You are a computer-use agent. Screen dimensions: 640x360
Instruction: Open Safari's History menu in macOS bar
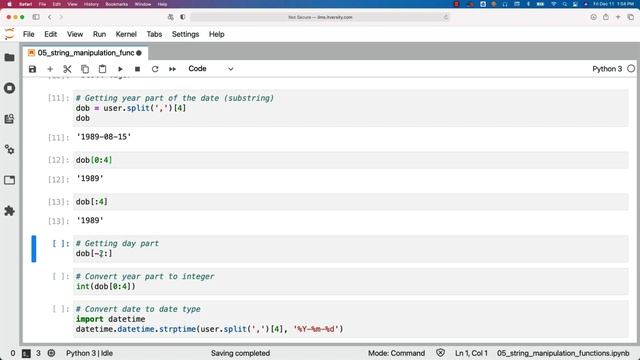91,4
